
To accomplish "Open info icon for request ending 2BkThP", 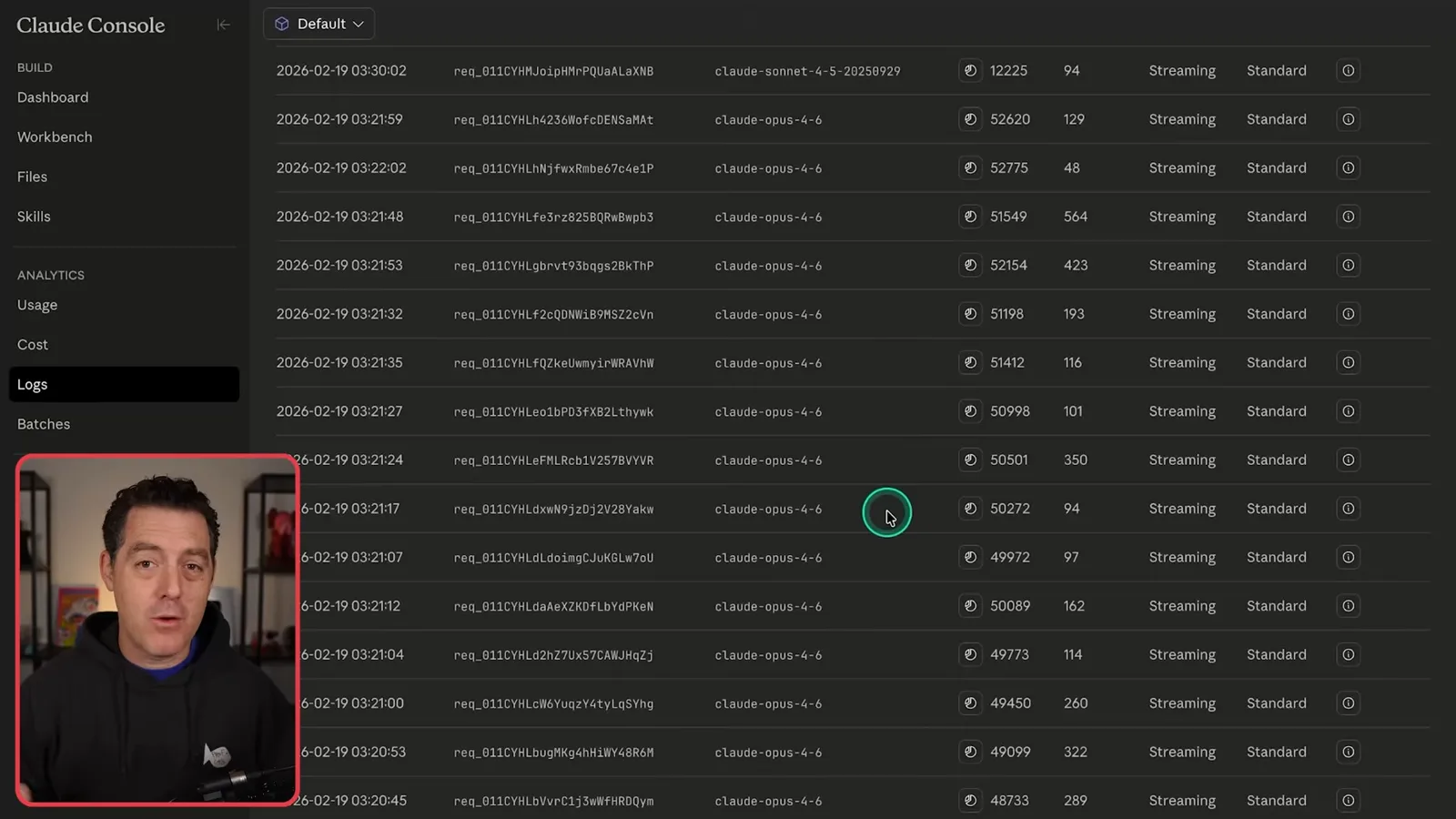I will (1349, 265).
